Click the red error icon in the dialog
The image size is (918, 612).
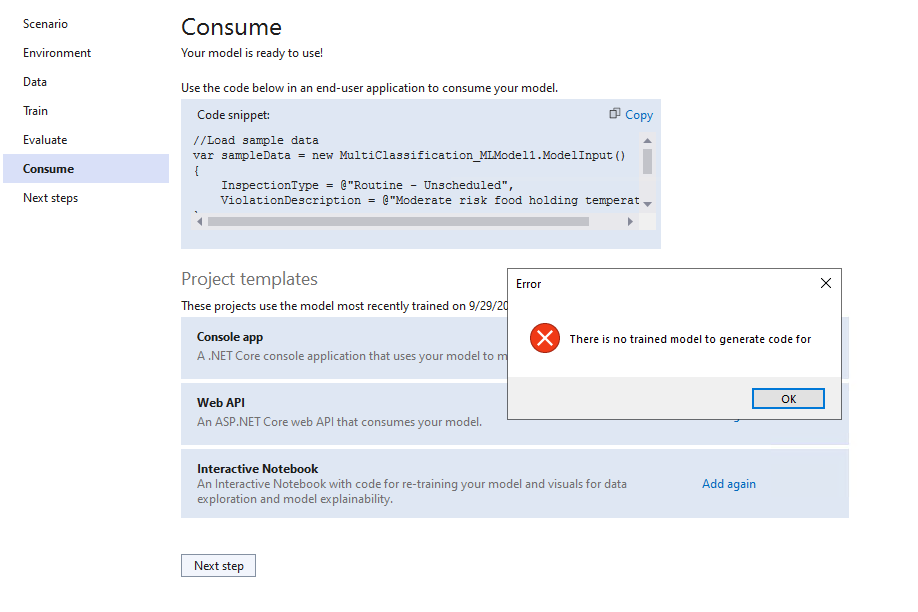tap(545, 338)
